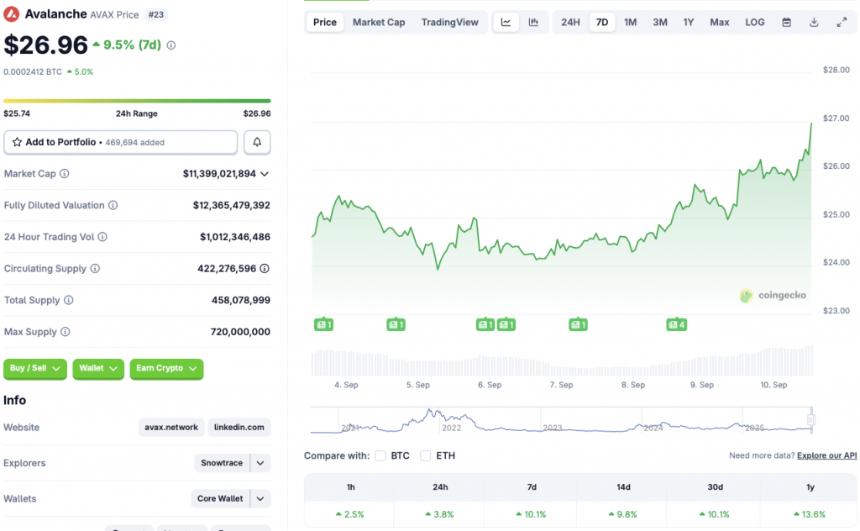
Task: Click the 24h Range price bar
Action: point(137,101)
